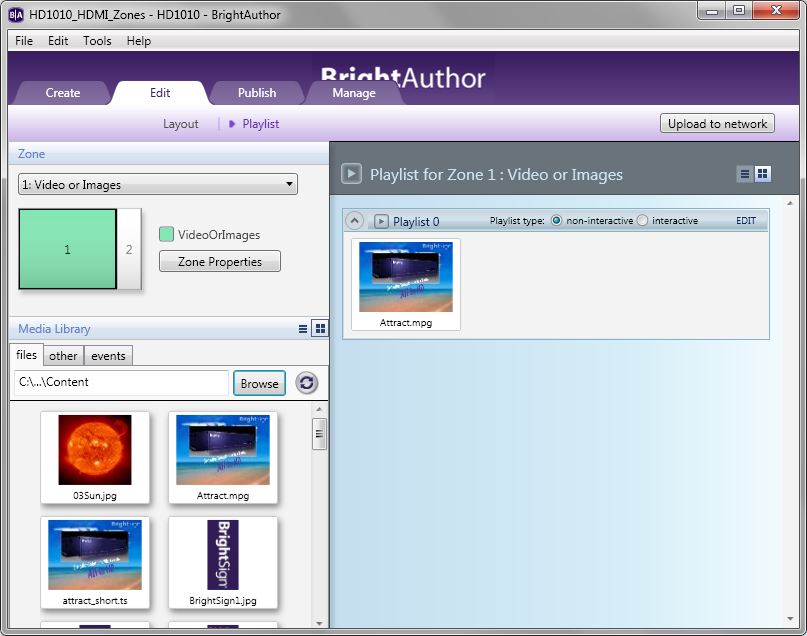
Task: Close the BrightAuthor window
Action: point(776,10)
